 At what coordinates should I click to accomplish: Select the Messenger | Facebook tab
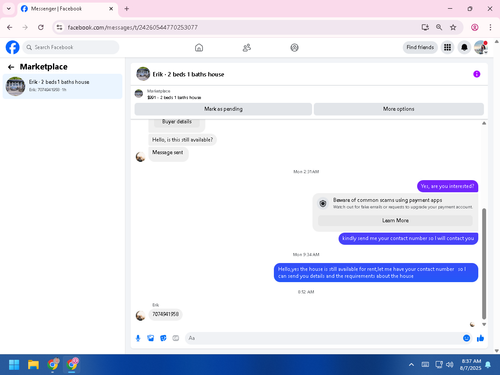(67, 9)
